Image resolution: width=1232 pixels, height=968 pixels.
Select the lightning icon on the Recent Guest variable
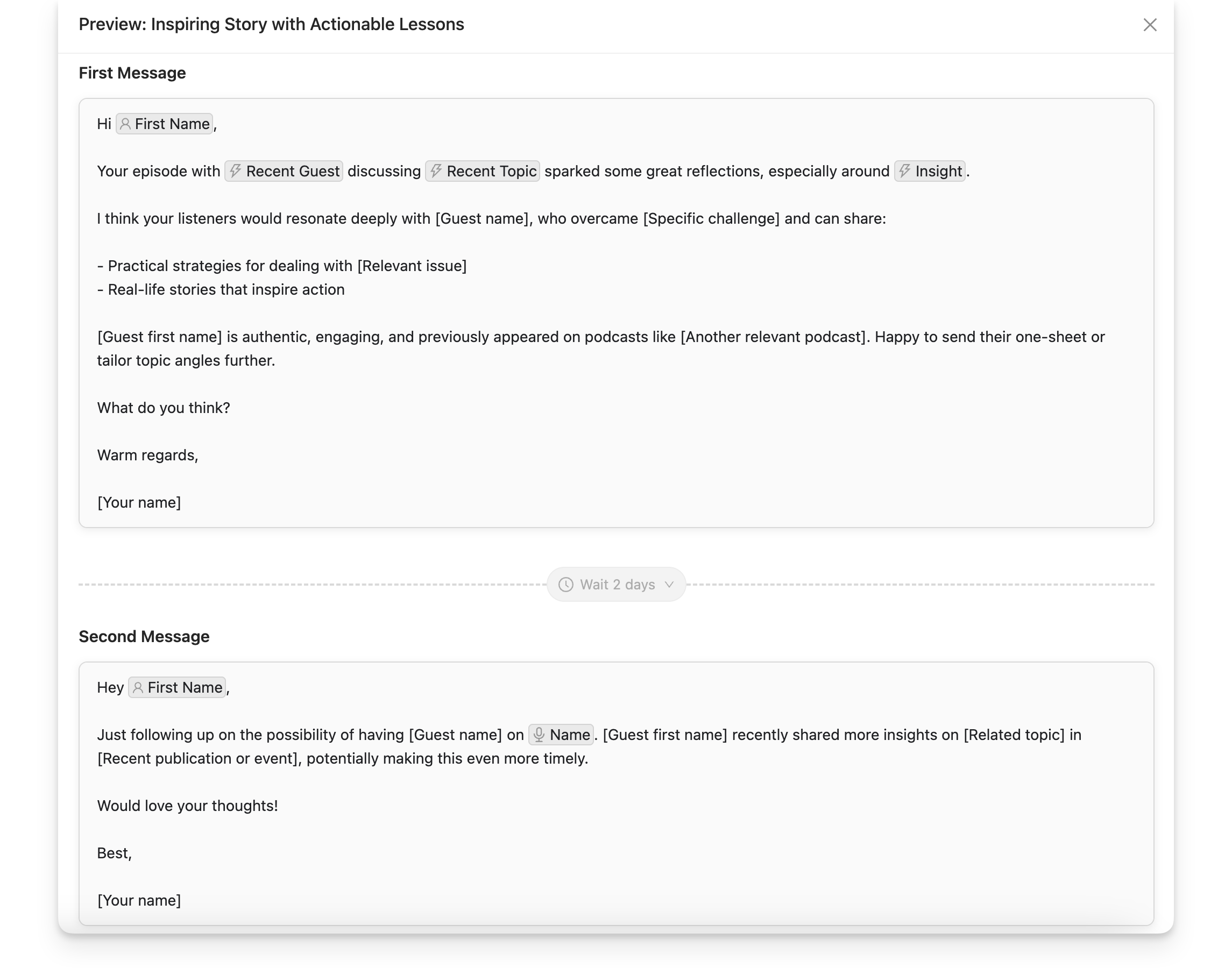(236, 171)
